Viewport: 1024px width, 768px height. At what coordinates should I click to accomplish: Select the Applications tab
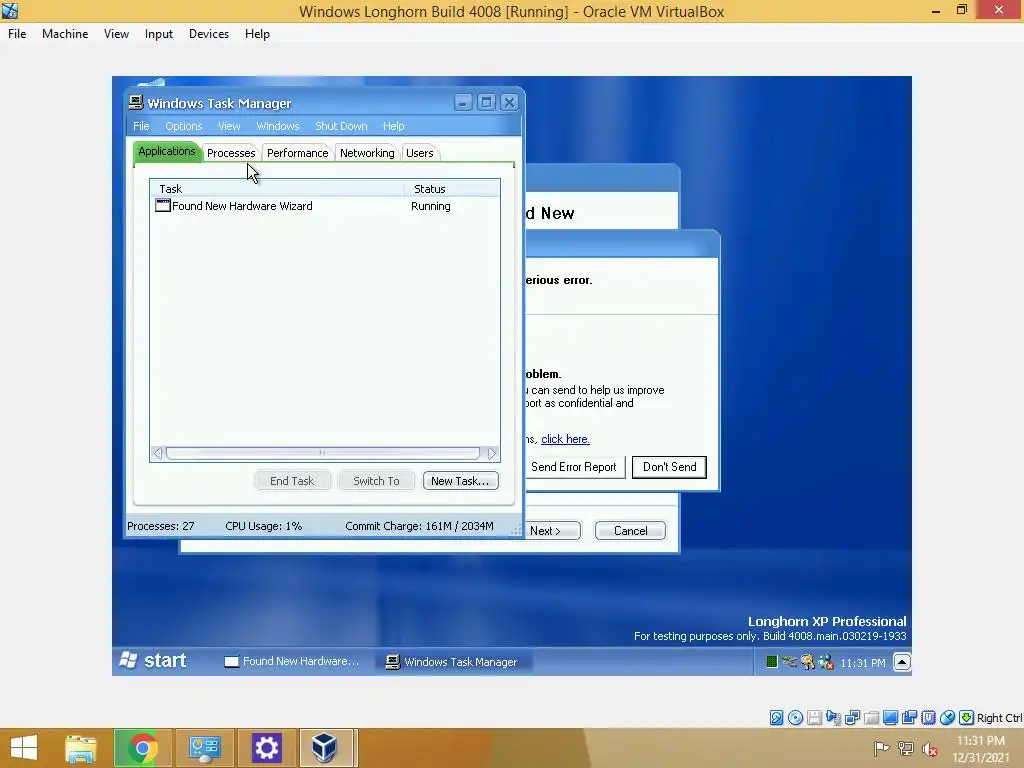tap(167, 152)
